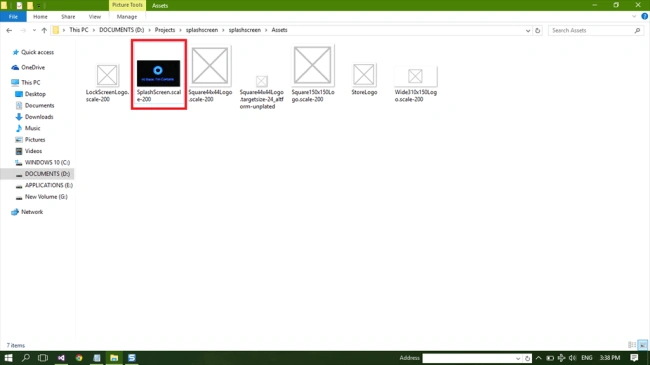Open taskbar Address dropdown arrow

(518, 358)
